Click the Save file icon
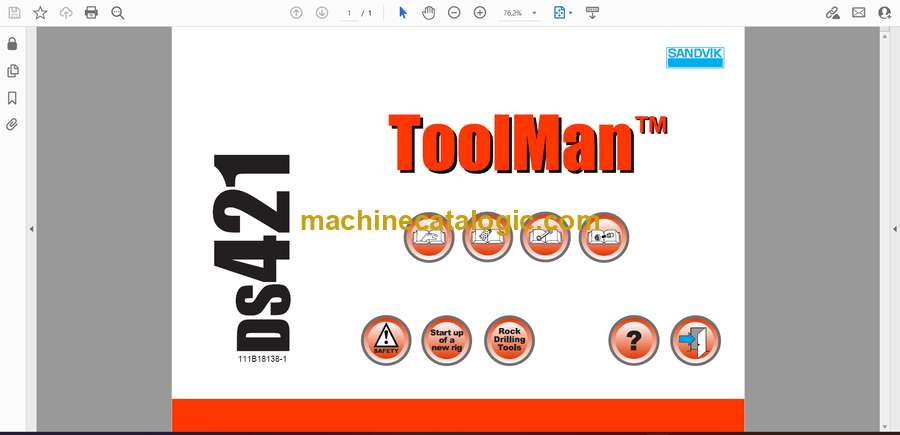The height and width of the screenshot is (435, 900). [14, 13]
